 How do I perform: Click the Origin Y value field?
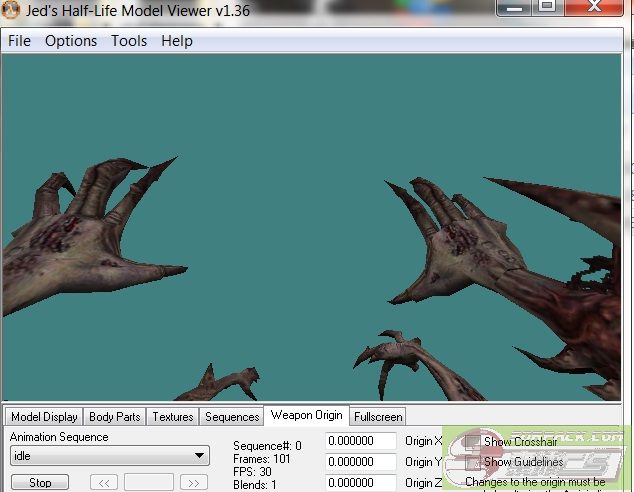pyautogui.click(x=361, y=462)
